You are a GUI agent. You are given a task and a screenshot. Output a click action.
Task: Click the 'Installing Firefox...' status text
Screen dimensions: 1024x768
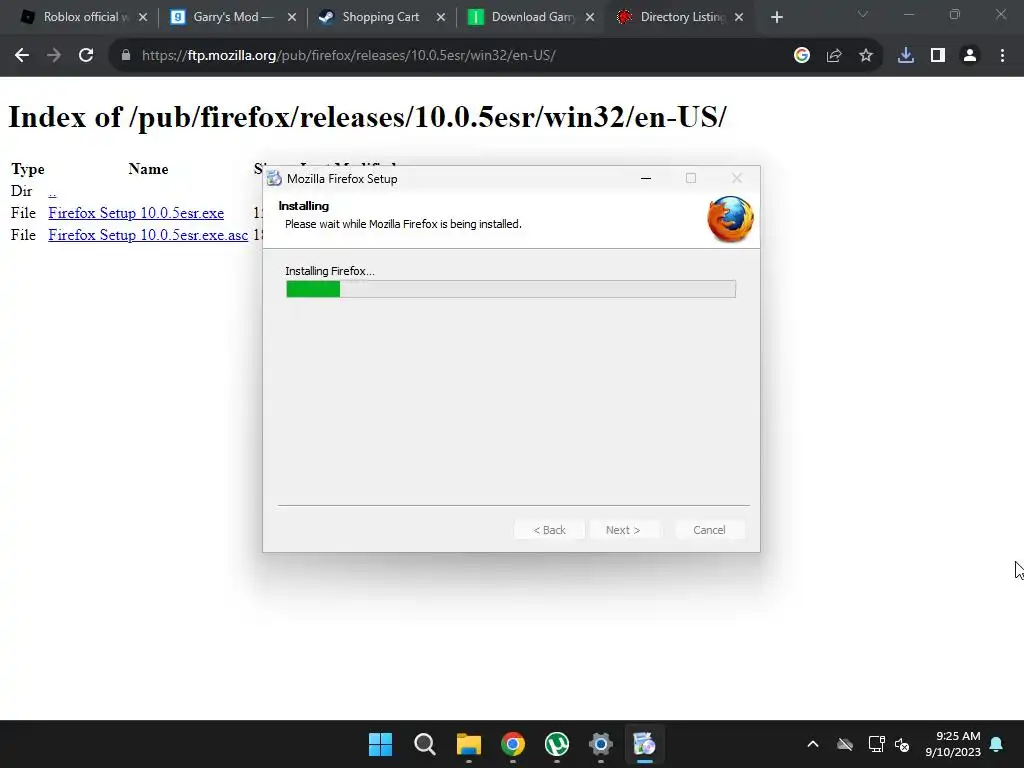point(330,271)
